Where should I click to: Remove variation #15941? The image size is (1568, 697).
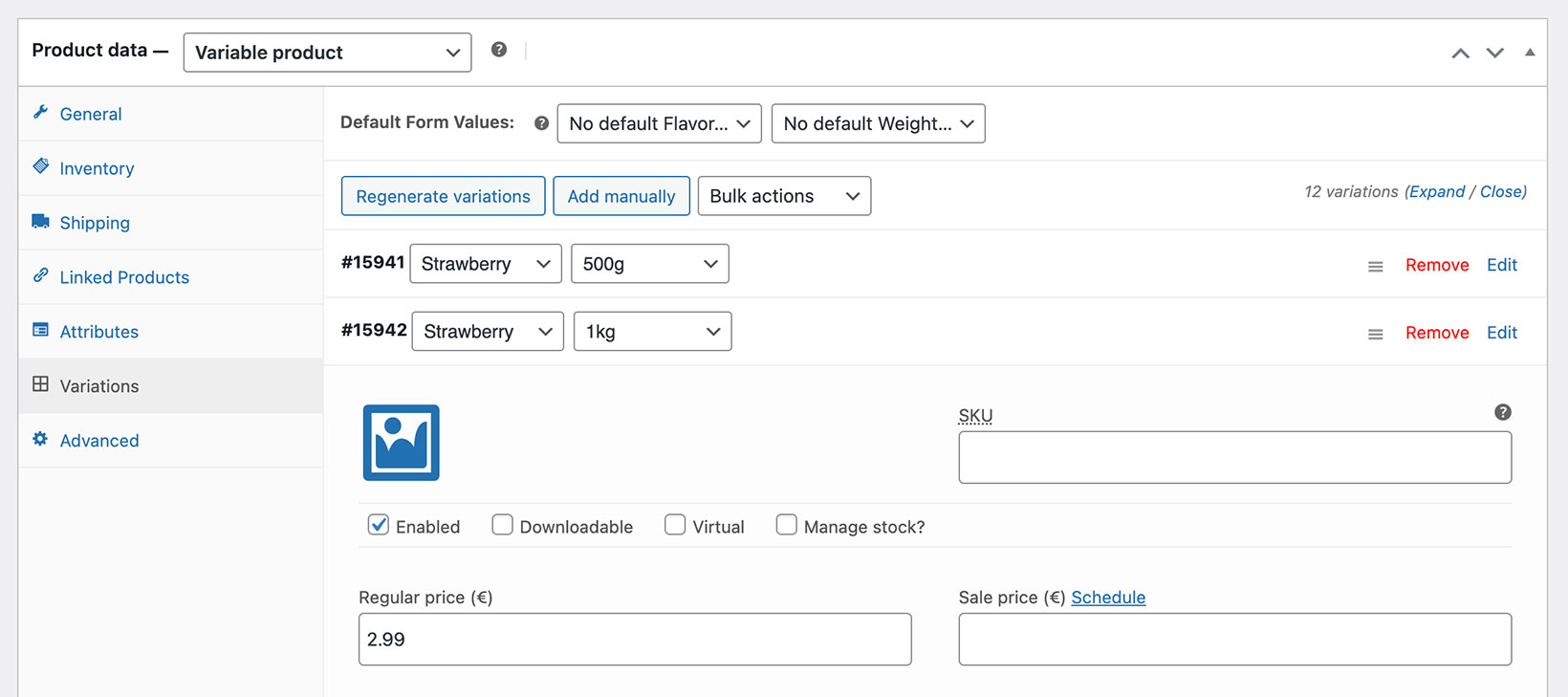point(1437,265)
